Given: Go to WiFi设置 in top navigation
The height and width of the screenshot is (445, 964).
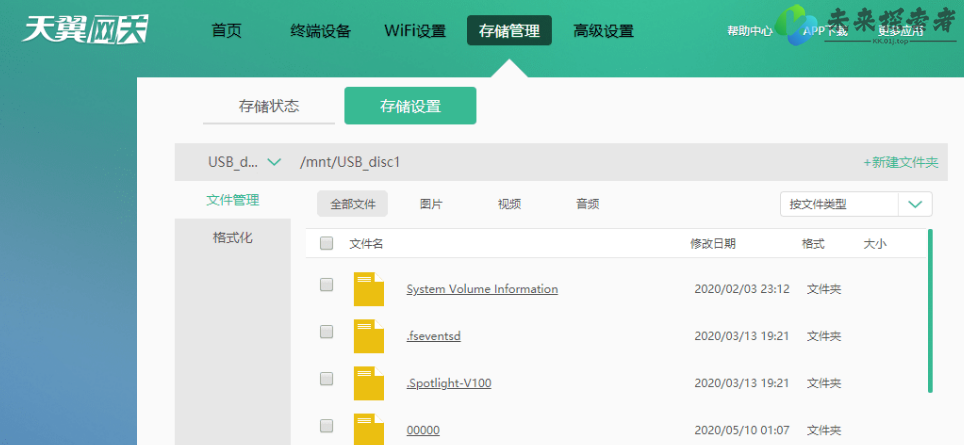Looking at the screenshot, I should tap(415, 31).
